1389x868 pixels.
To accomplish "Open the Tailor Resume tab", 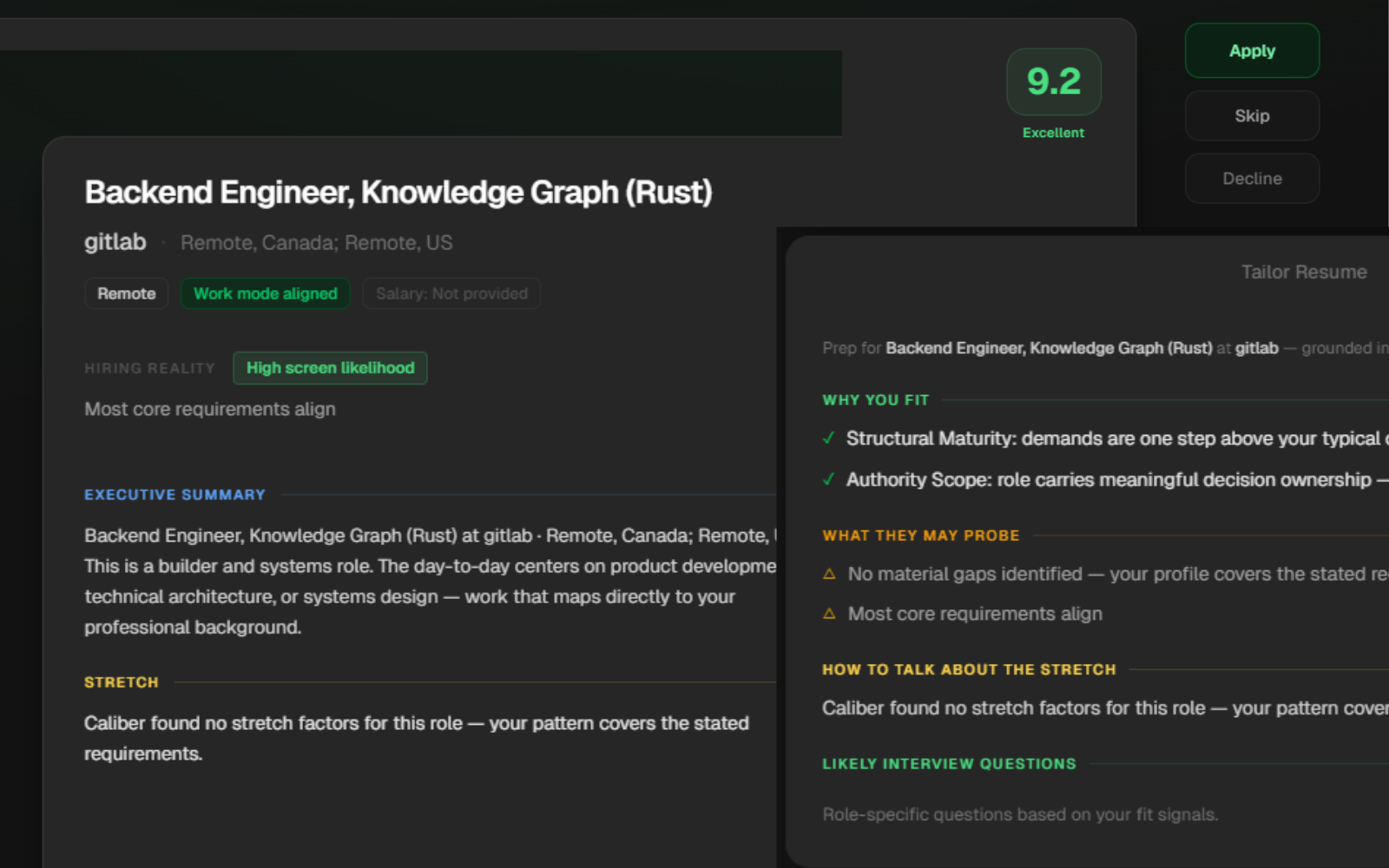I will [1303, 273].
